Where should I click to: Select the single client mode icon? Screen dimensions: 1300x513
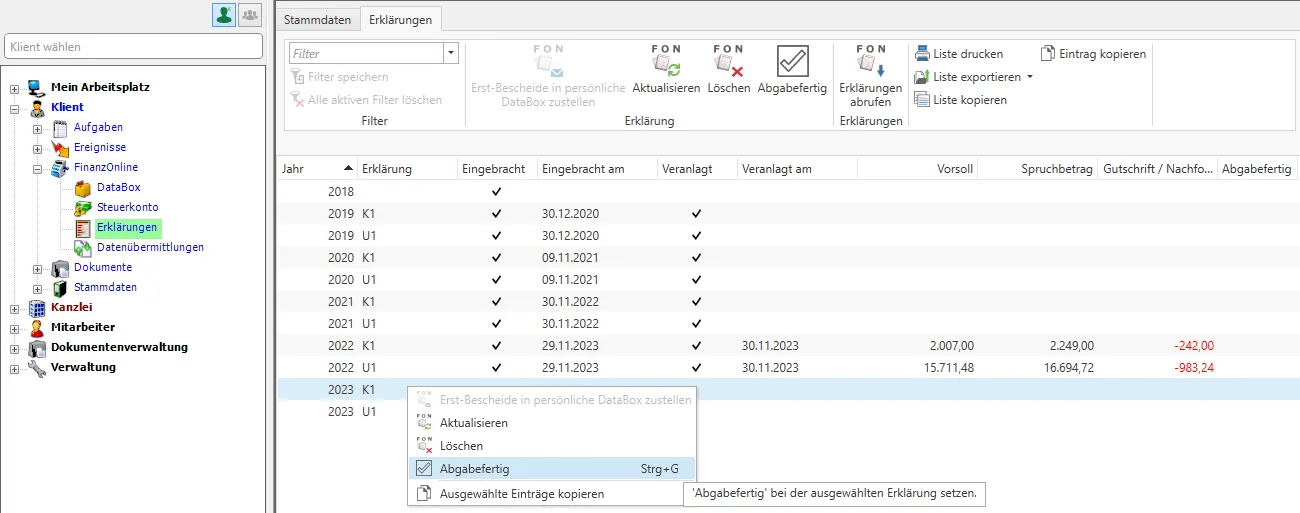pyautogui.click(x=224, y=14)
